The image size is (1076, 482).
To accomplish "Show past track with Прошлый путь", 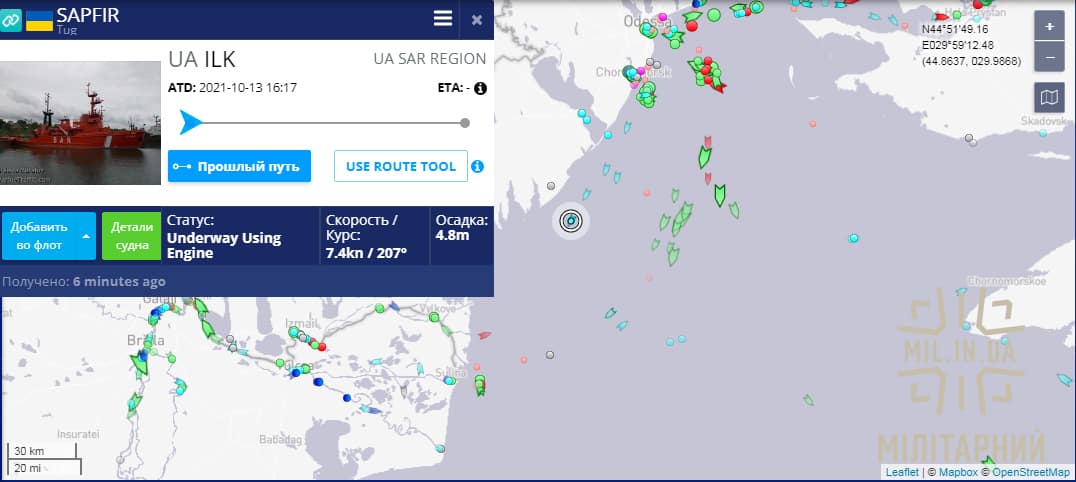I will (x=239, y=166).
